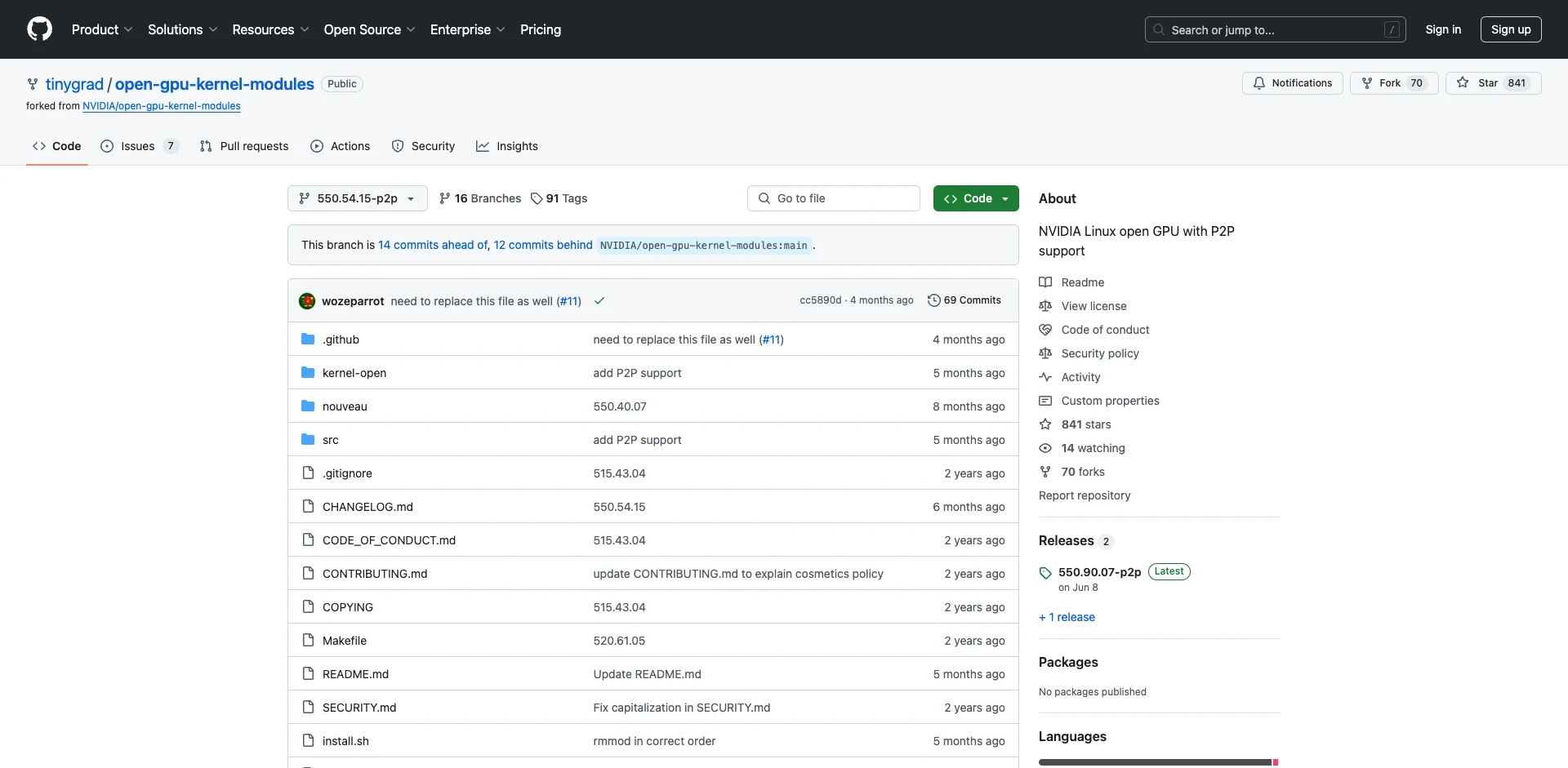Click the .gitignore file icon
The height and width of the screenshot is (768, 1568).
308,473
